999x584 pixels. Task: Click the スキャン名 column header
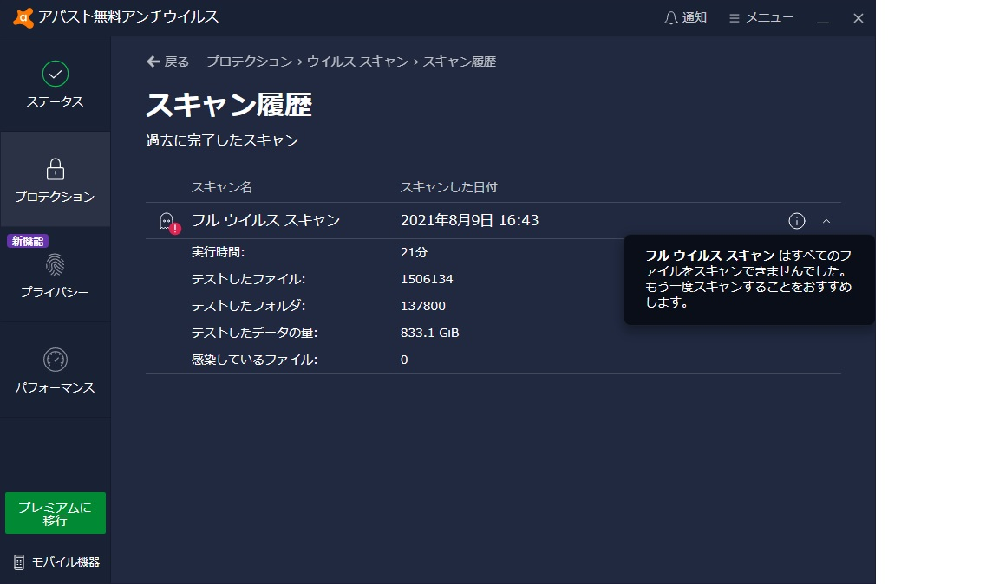point(222,187)
